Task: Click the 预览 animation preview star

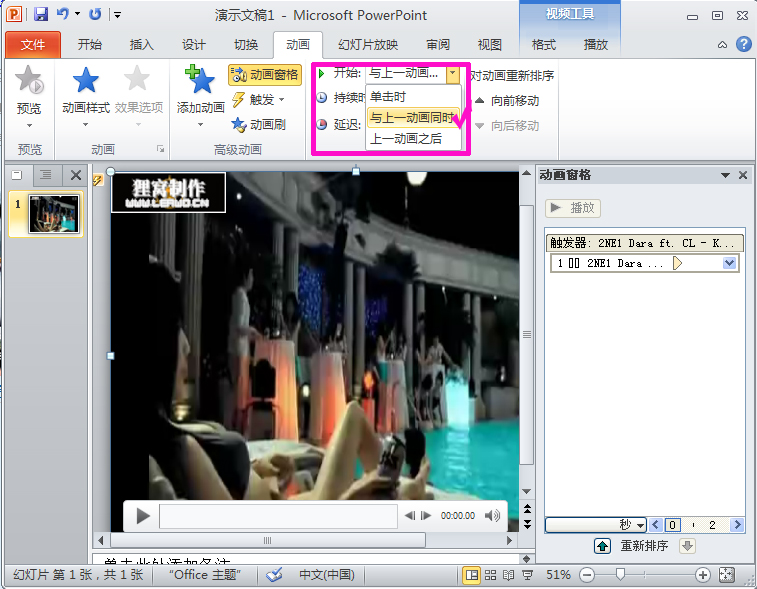Action: click(x=29, y=97)
